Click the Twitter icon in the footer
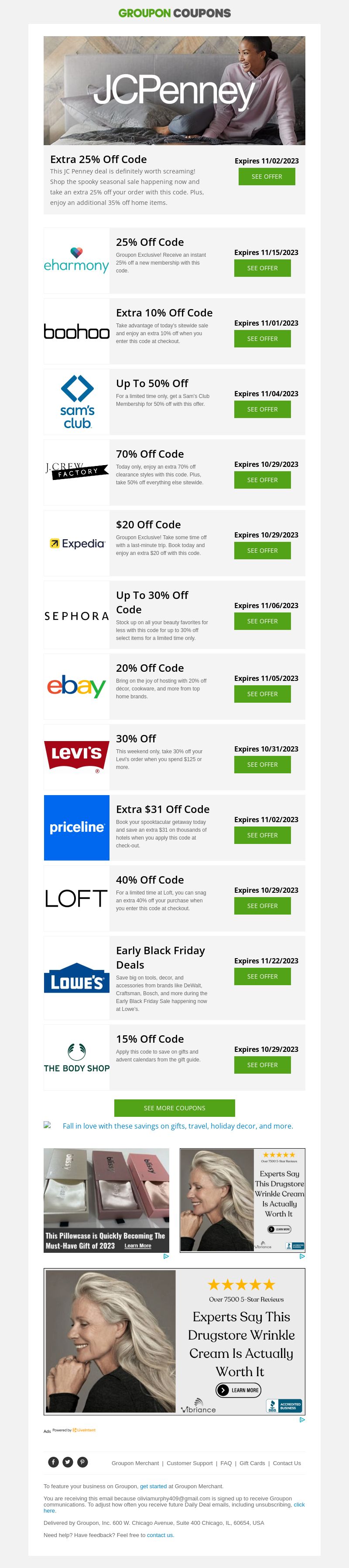This screenshot has height=1568, width=349. tap(68, 1462)
